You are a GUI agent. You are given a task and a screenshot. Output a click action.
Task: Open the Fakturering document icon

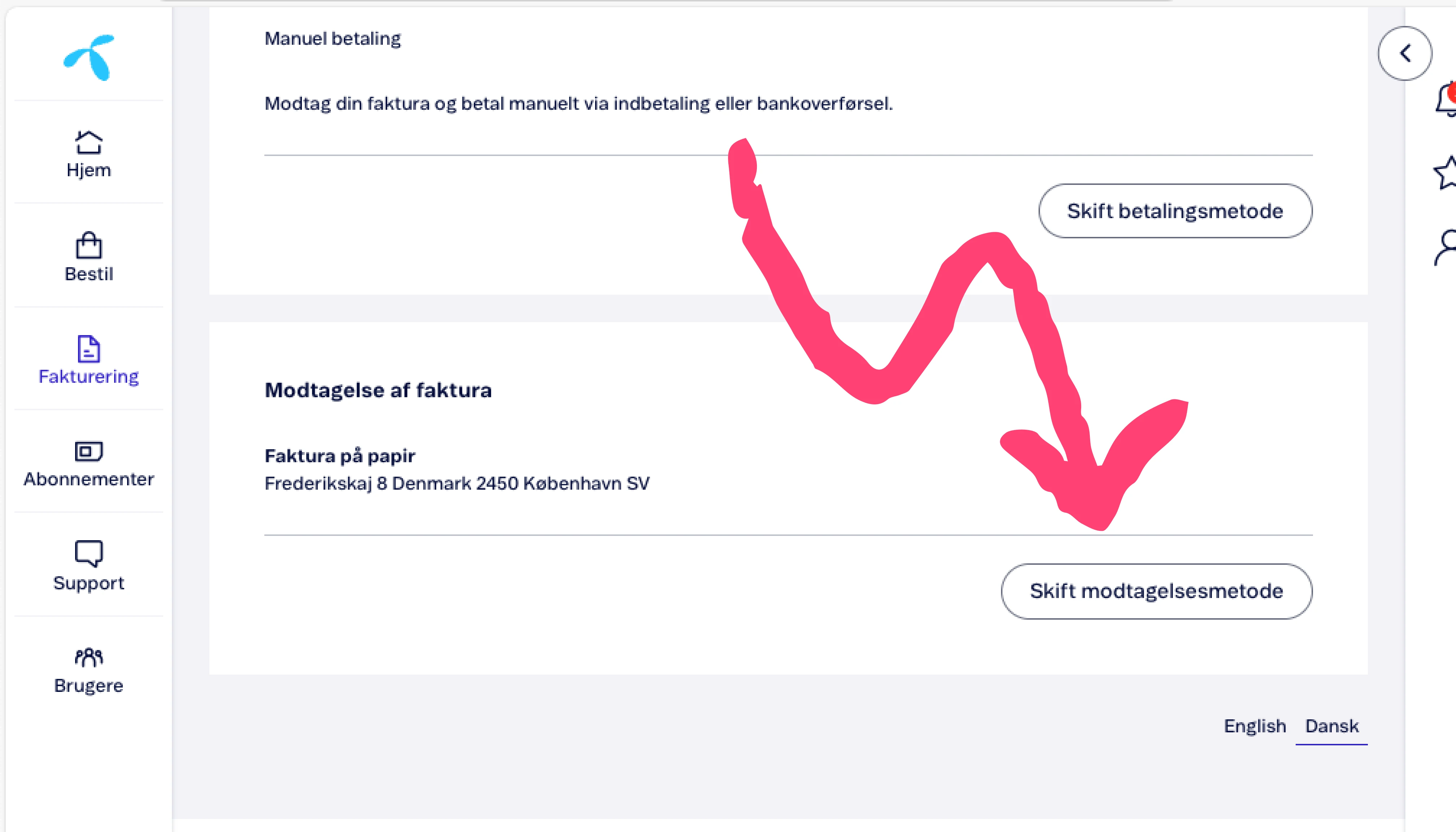tap(88, 348)
